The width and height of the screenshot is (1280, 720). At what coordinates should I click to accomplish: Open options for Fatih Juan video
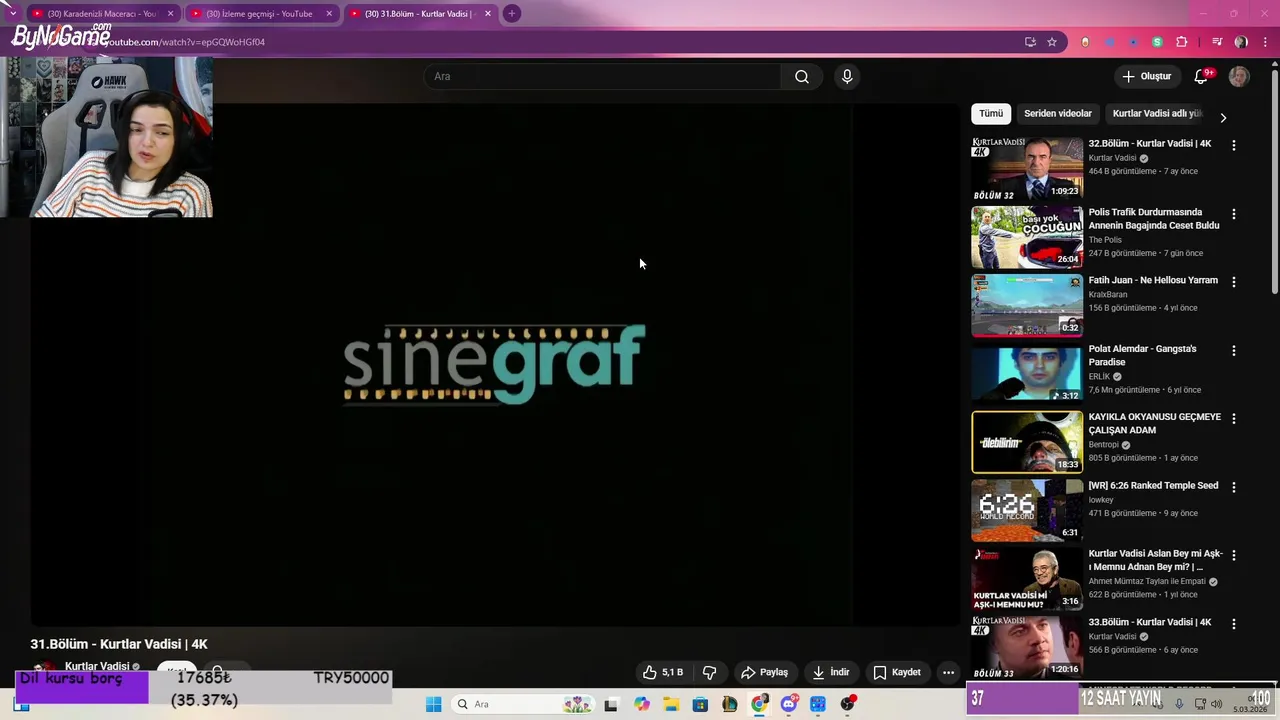click(1233, 282)
